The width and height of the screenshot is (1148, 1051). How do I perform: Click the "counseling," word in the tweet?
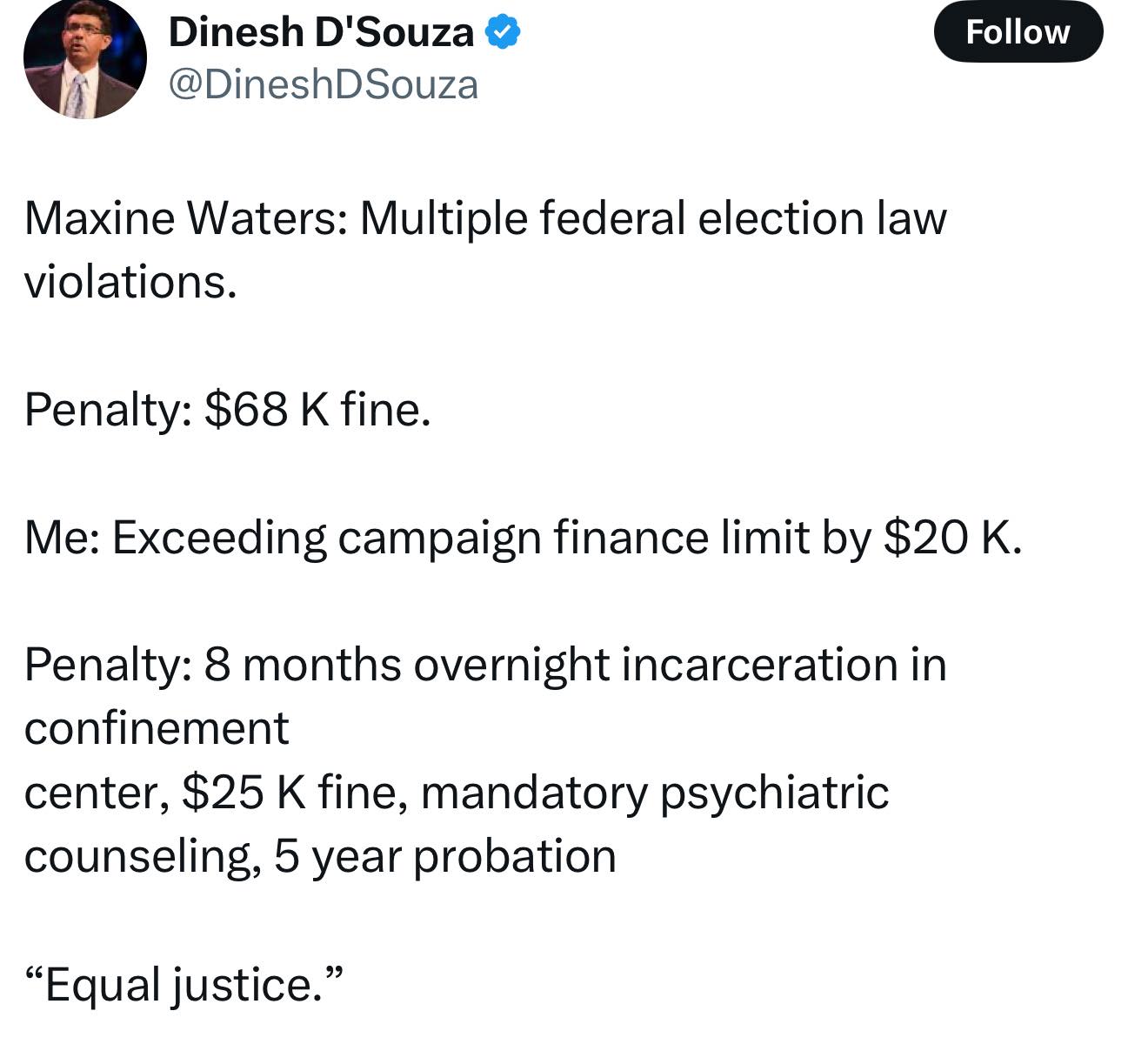143,857
